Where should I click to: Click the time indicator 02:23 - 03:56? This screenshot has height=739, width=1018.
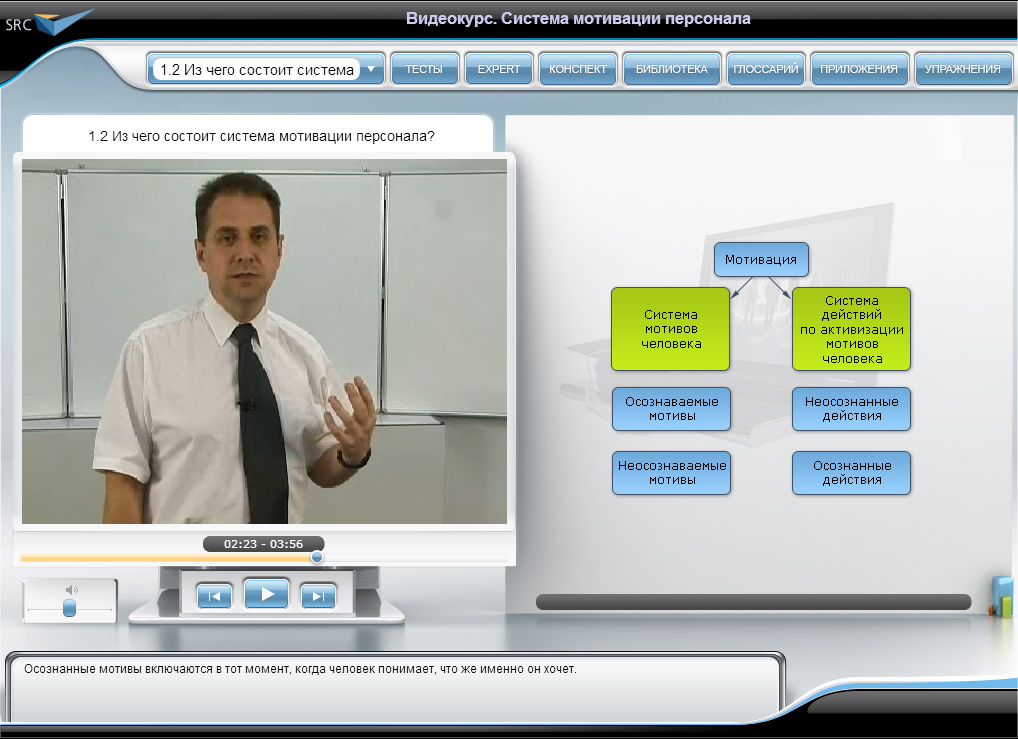click(263, 544)
